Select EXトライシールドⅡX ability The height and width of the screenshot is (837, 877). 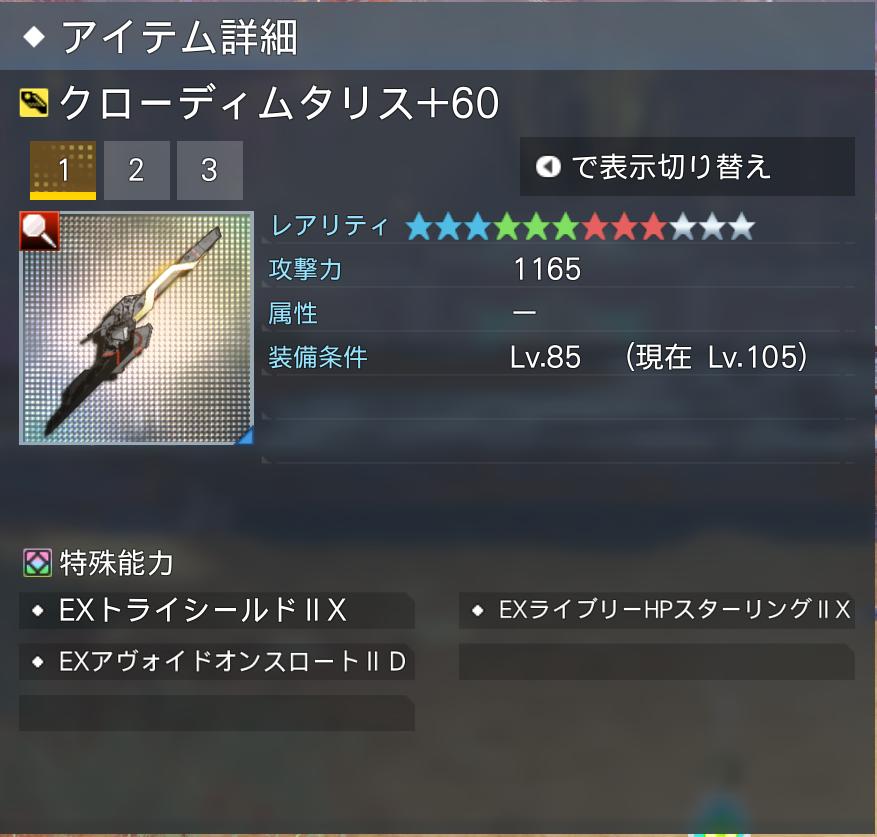tap(217, 610)
